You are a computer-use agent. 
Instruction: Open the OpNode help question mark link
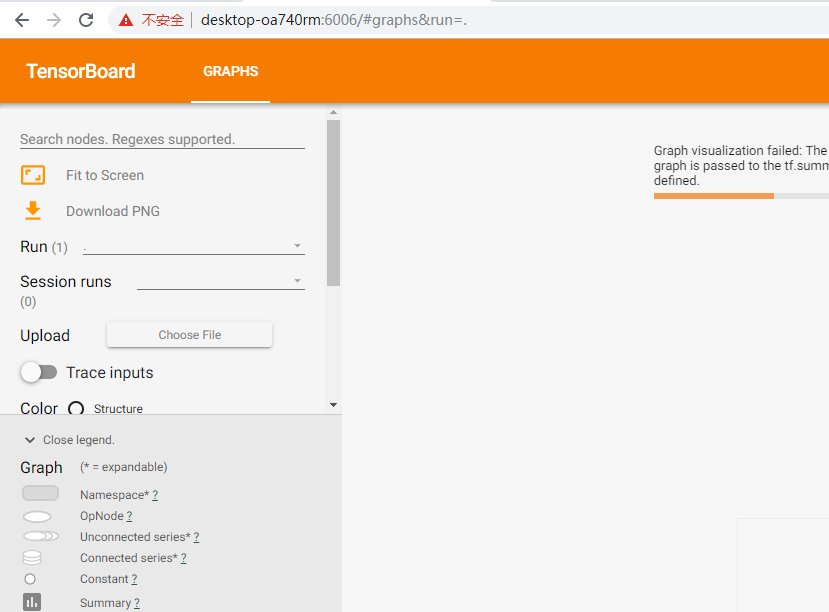[130, 516]
